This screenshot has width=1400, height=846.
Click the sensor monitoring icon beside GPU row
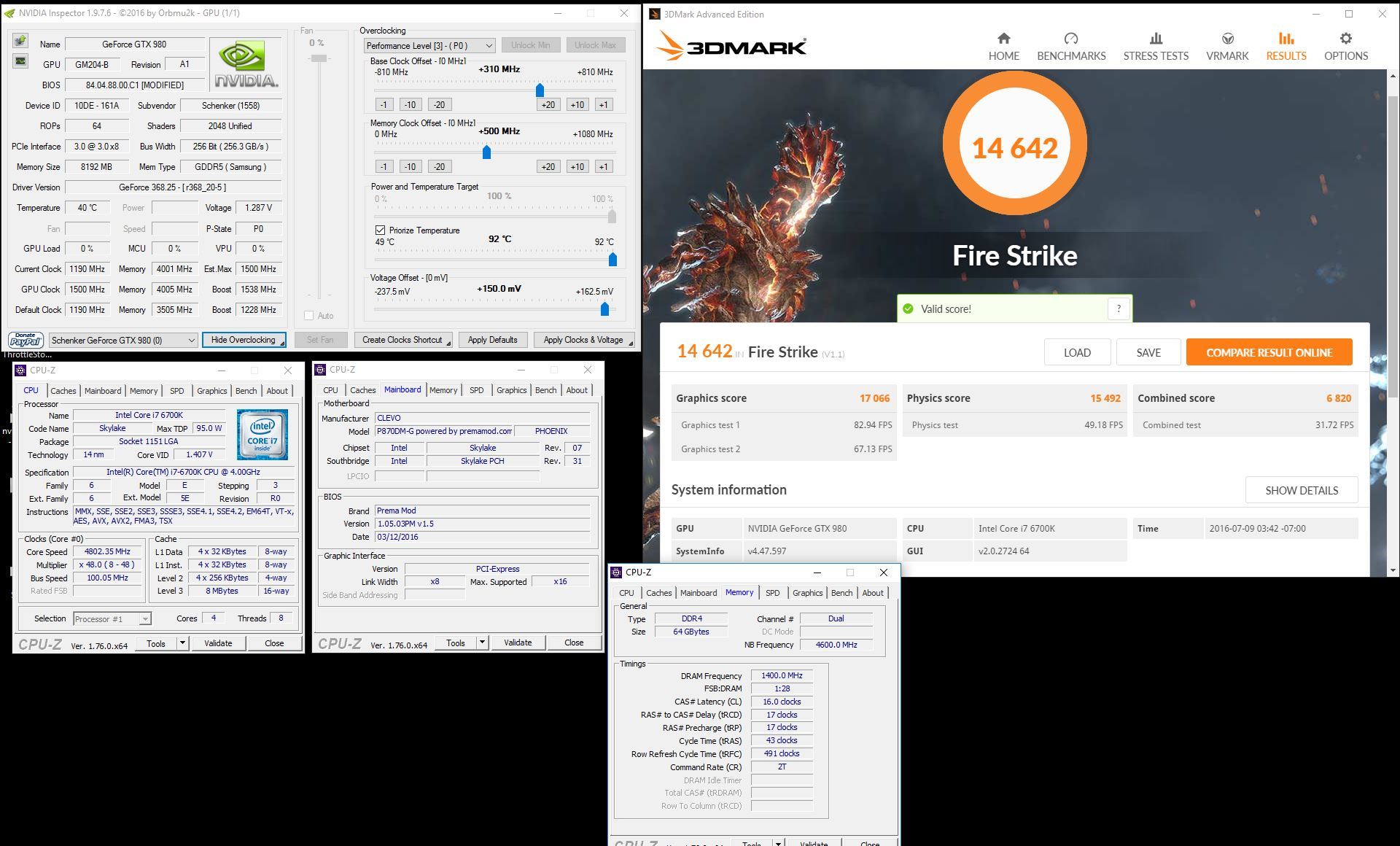[20, 61]
